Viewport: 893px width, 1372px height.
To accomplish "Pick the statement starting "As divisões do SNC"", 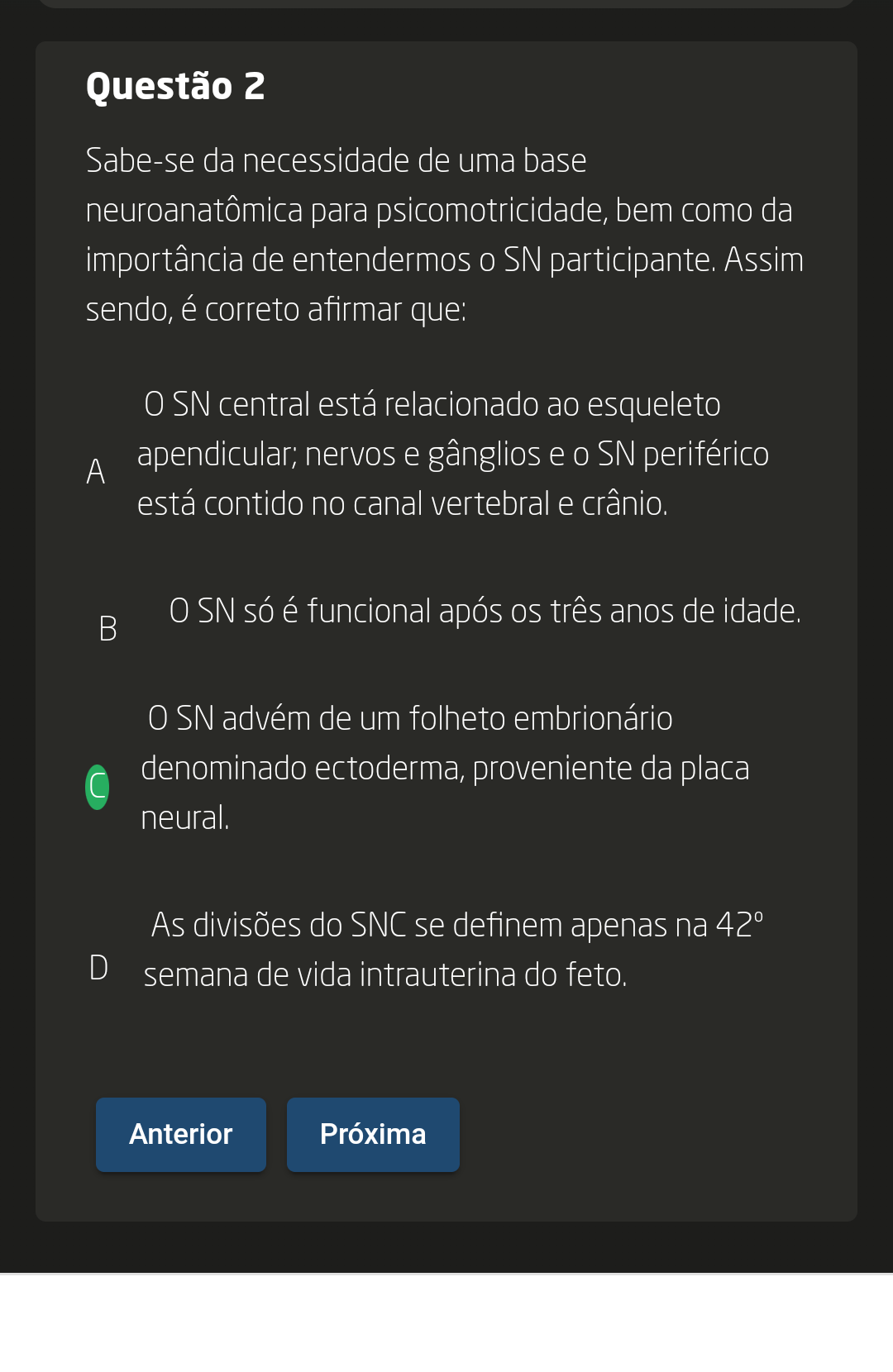I will click(456, 926).
